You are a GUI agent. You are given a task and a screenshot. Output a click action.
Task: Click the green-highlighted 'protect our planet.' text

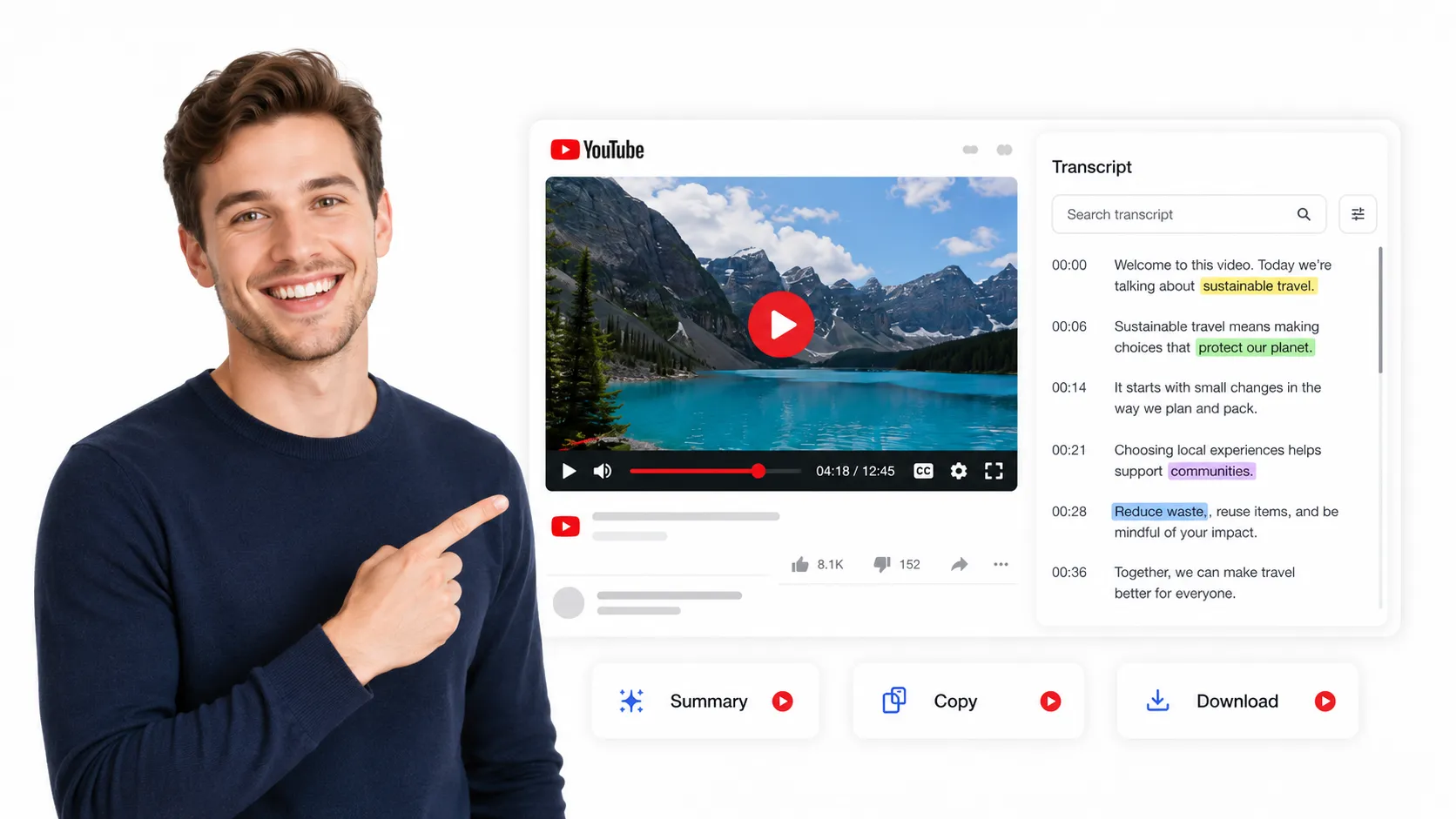click(x=1255, y=347)
